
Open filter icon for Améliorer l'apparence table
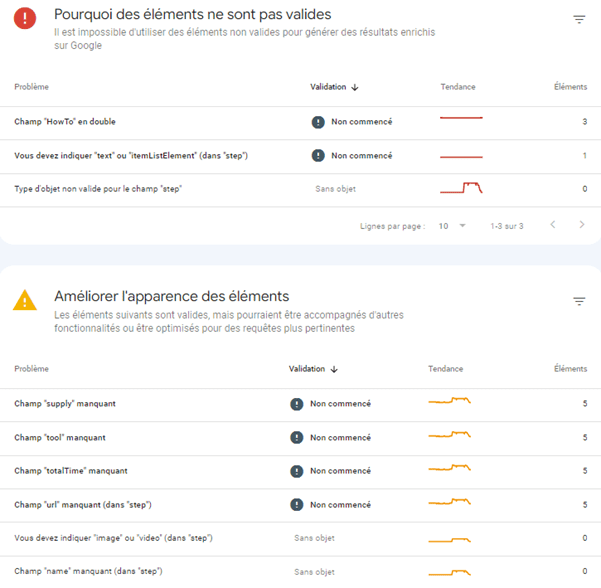point(579,301)
